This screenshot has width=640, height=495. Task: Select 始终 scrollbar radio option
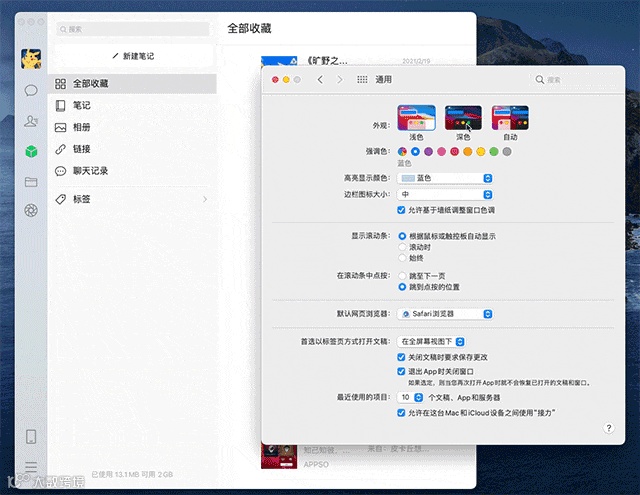point(402,258)
